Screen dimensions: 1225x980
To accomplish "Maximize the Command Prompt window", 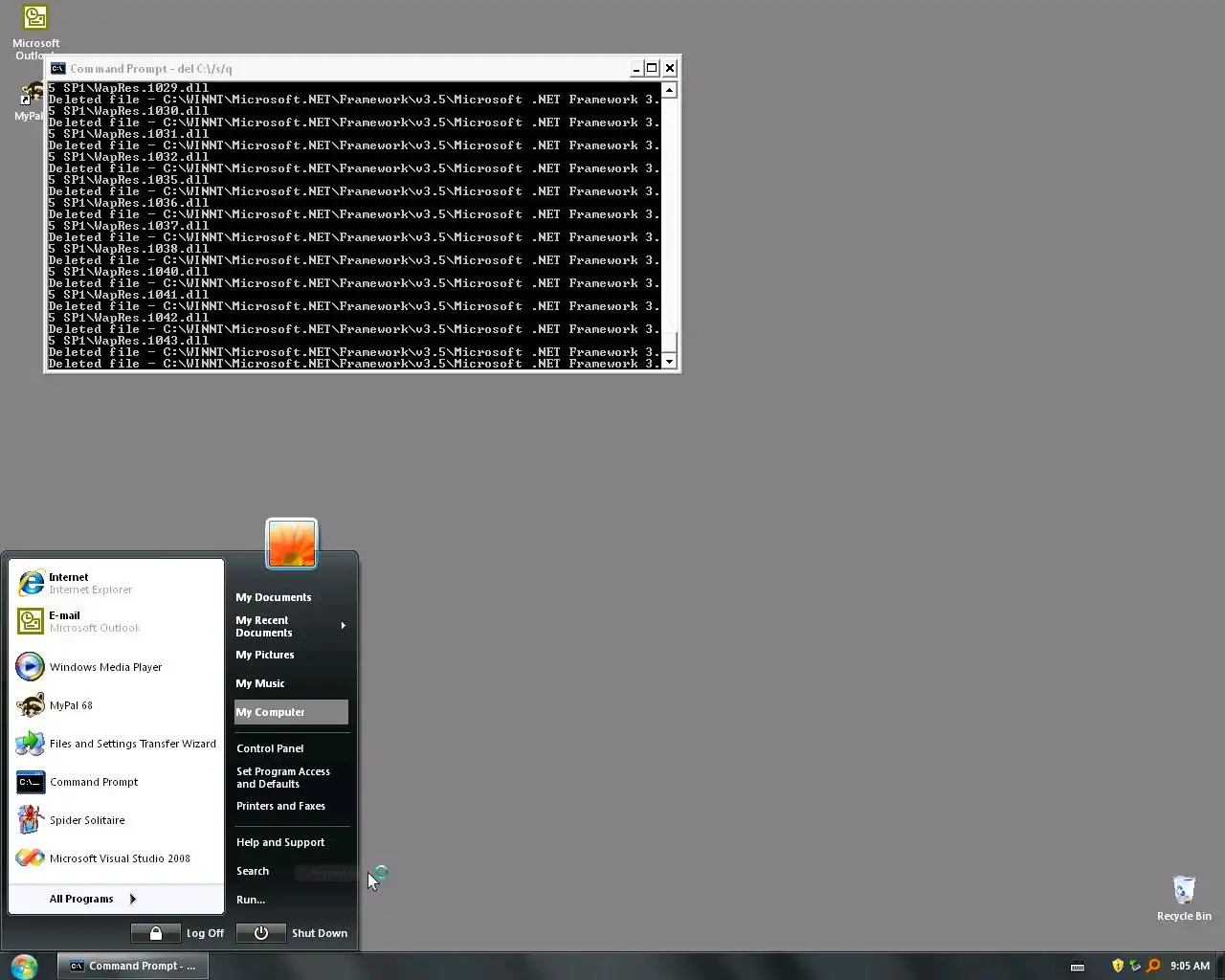I will point(653,68).
